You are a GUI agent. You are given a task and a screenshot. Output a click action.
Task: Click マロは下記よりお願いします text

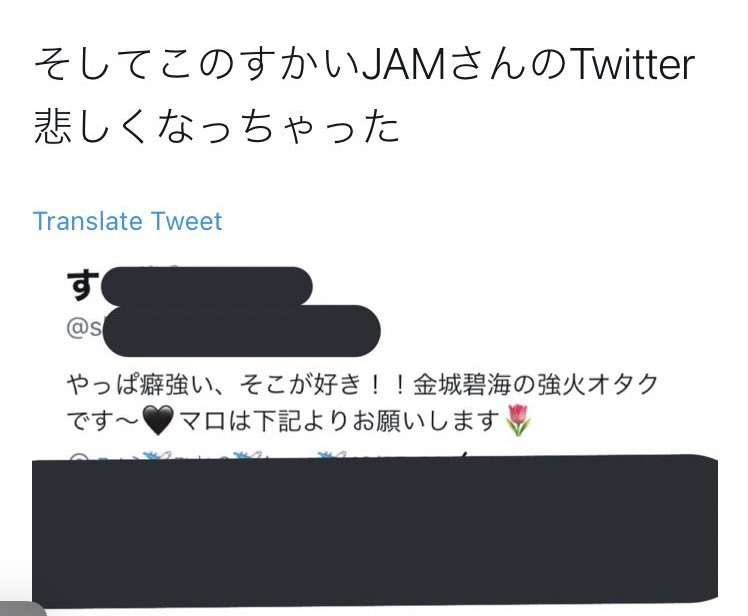point(339,421)
